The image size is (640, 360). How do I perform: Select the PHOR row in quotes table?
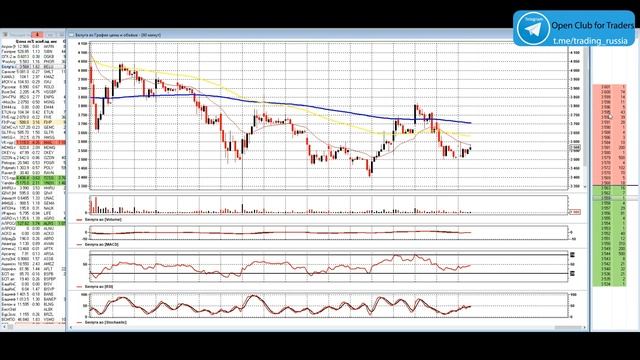[x=33, y=62]
